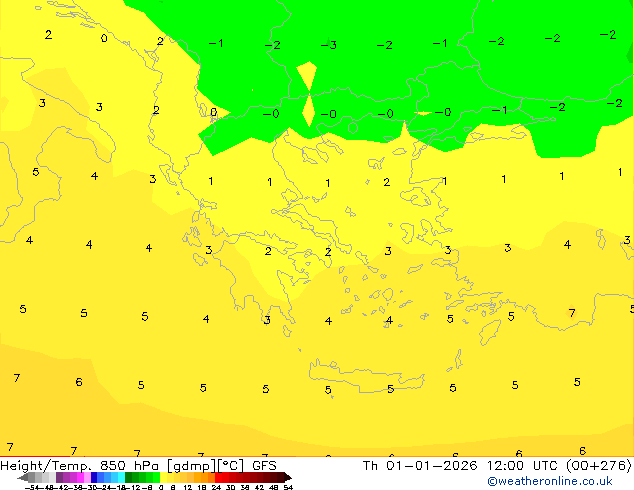Click the 54 label on color scale
The image size is (634, 490).
pyautogui.click(x=288, y=487)
